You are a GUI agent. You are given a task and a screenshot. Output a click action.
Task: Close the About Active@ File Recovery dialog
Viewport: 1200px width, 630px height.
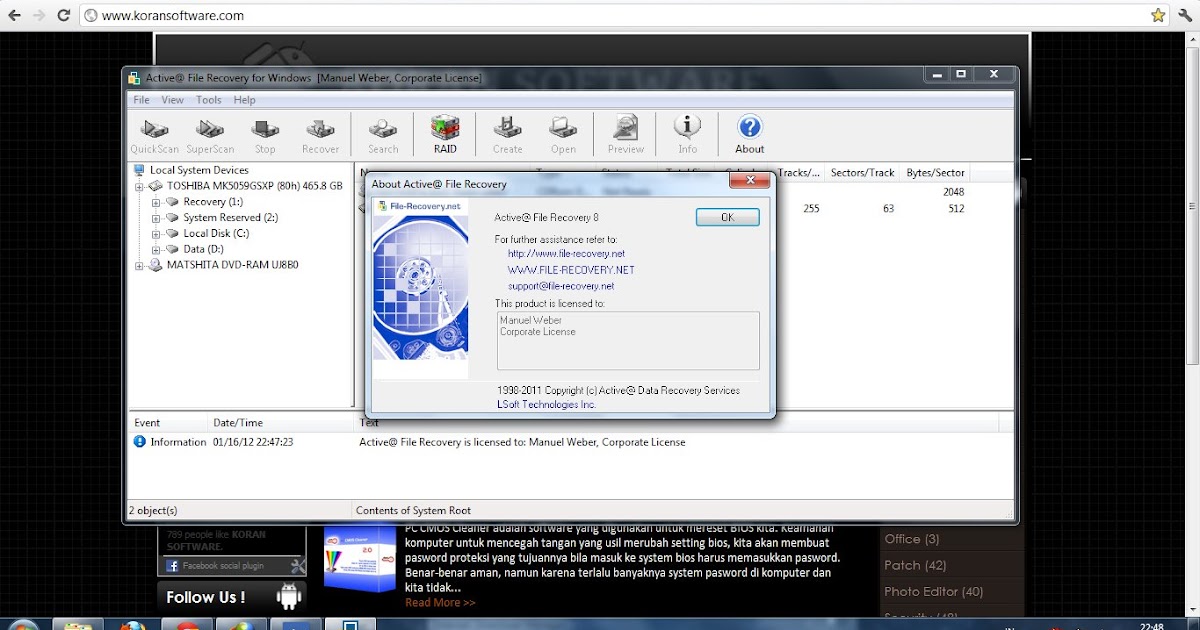click(x=748, y=182)
